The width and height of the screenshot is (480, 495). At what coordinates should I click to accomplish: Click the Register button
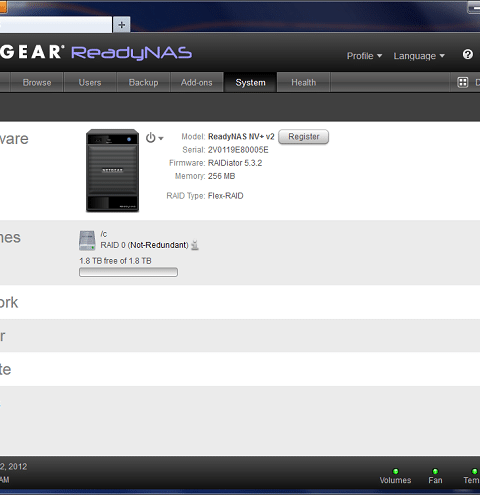[304, 137]
